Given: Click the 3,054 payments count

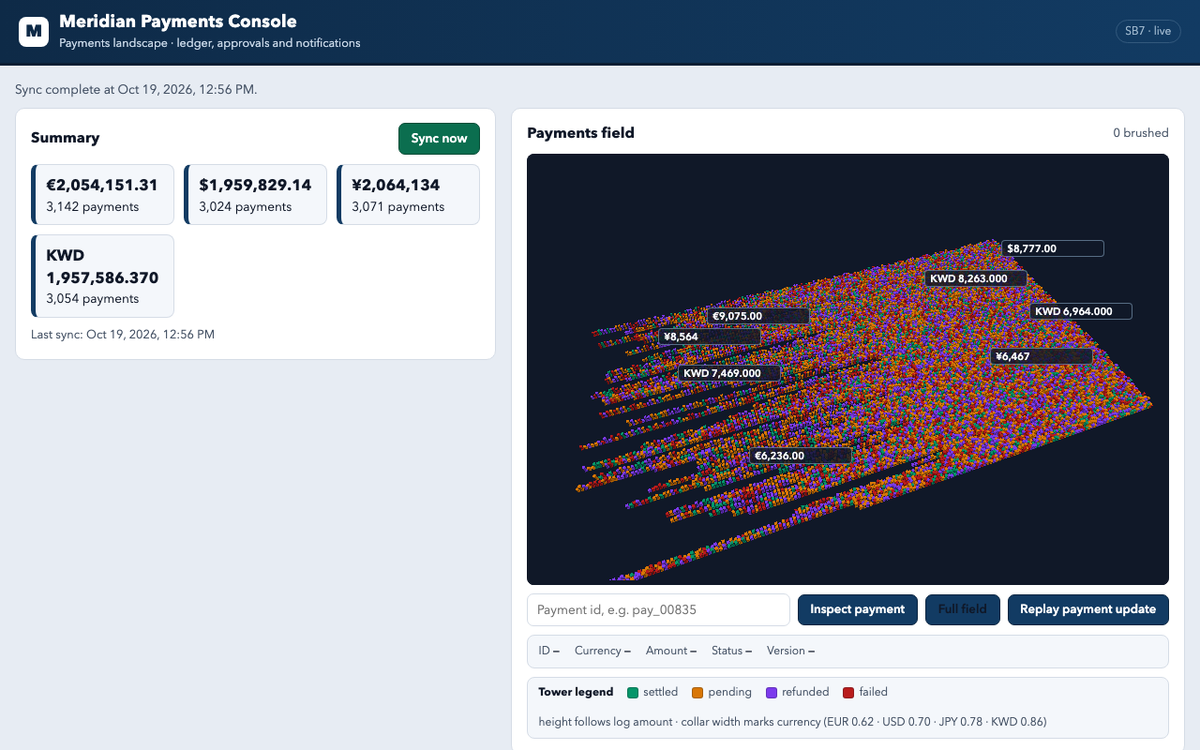Looking at the screenshot, I should (93, 299).
